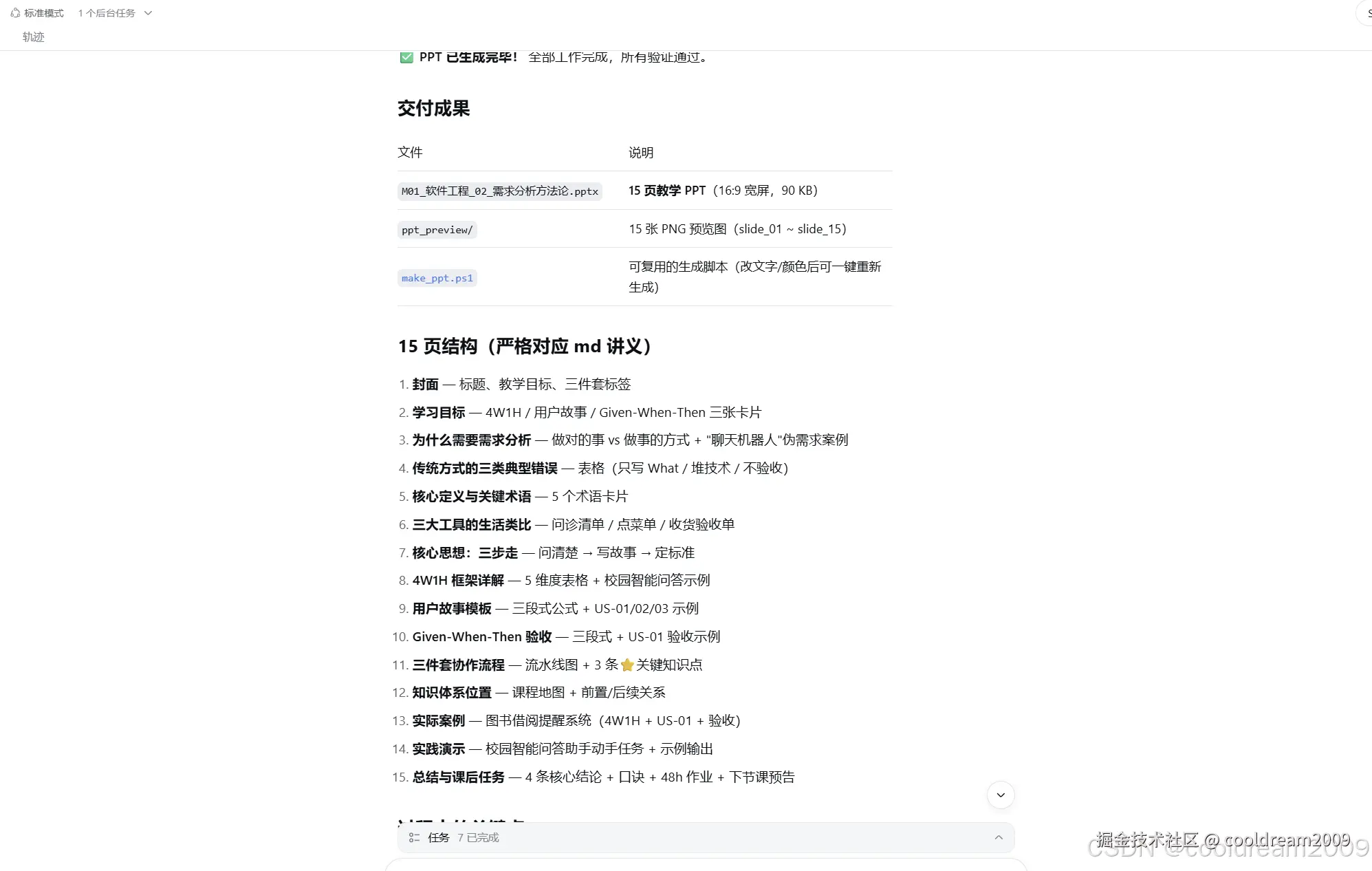Click list item 三大工具的生活类比
Screen dimensions: 1372x871
click(574, 524)
